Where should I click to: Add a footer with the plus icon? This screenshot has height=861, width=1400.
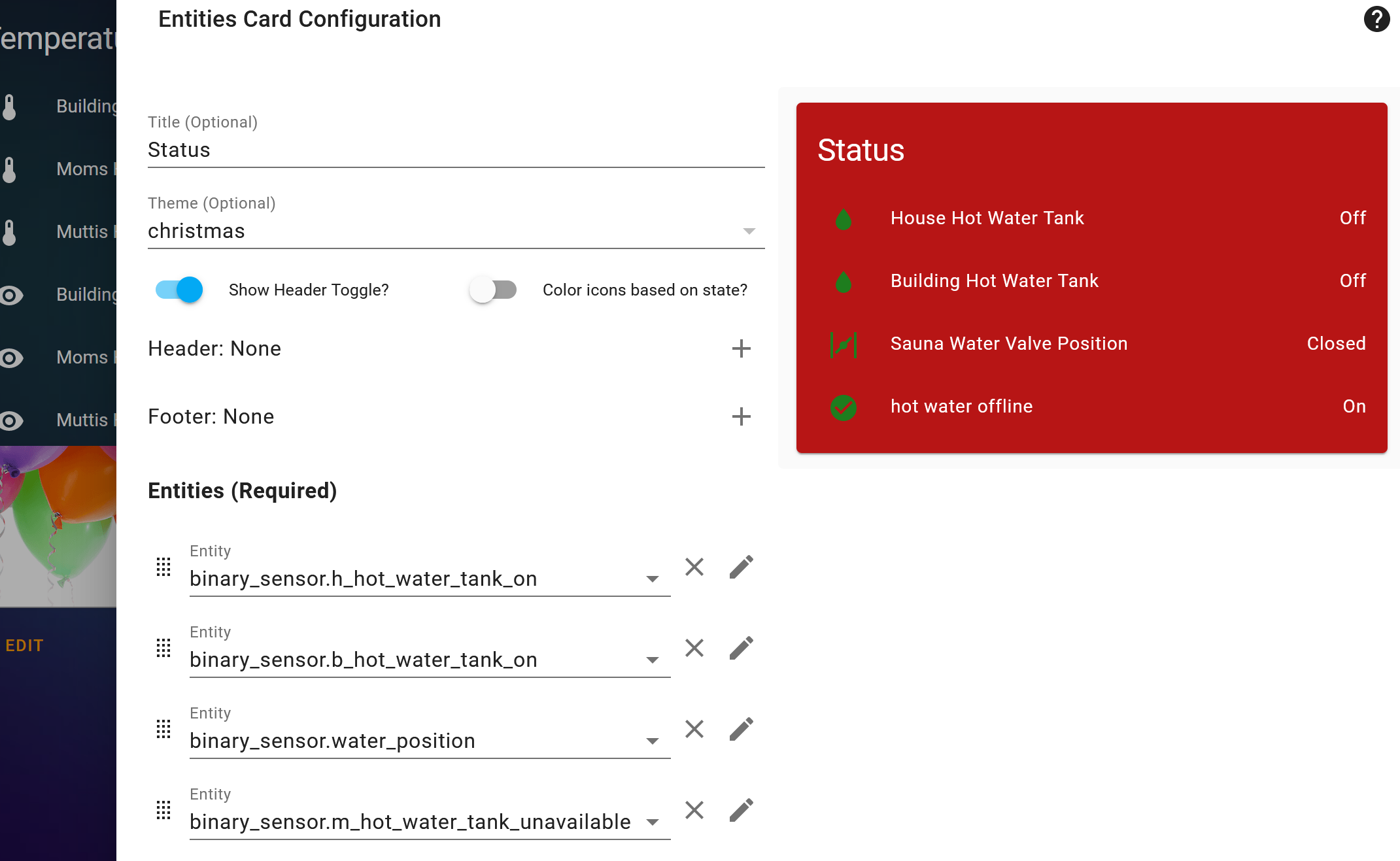coord(741,416)
